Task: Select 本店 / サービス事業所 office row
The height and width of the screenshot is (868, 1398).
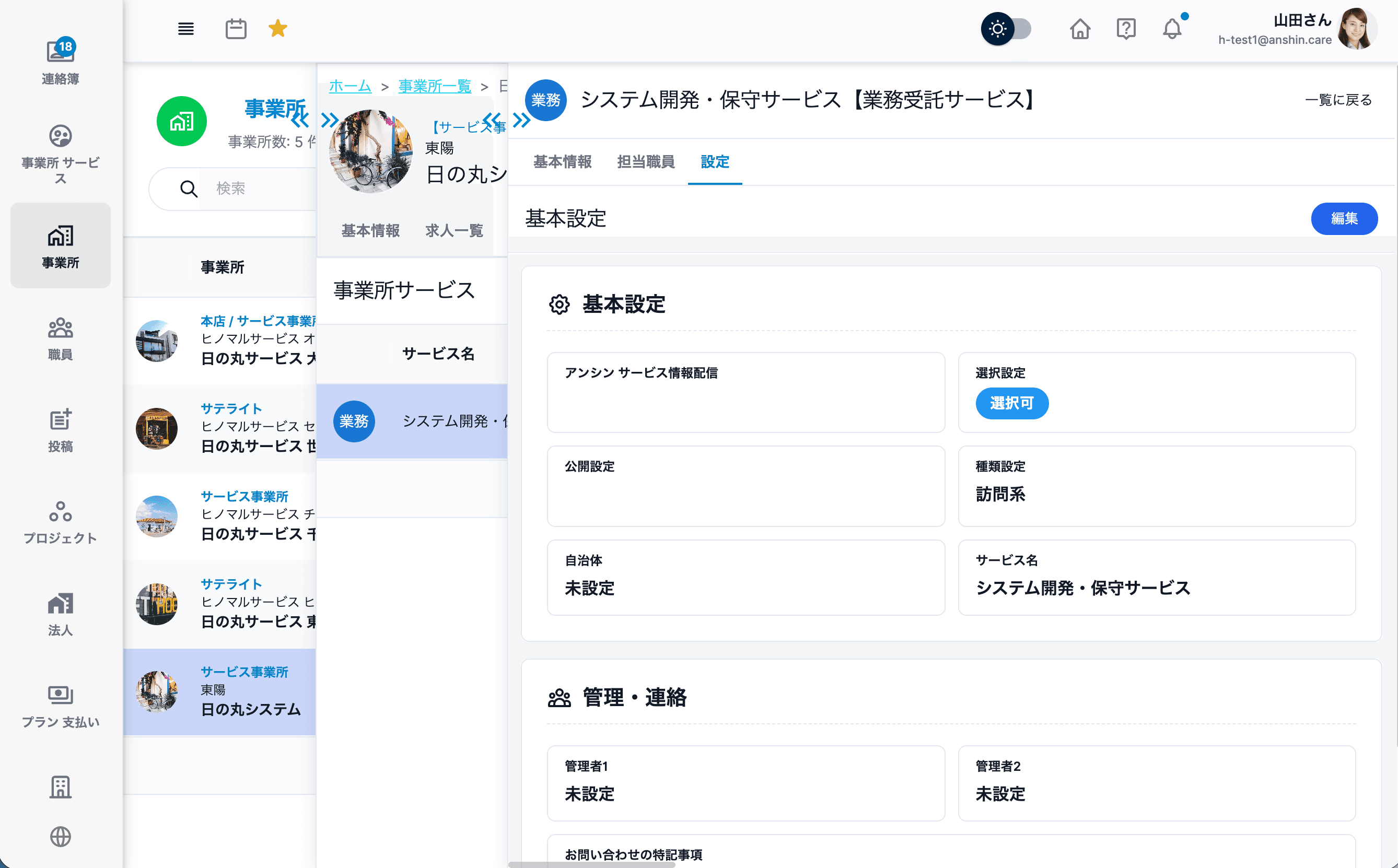Action: [x=220, y=341]
